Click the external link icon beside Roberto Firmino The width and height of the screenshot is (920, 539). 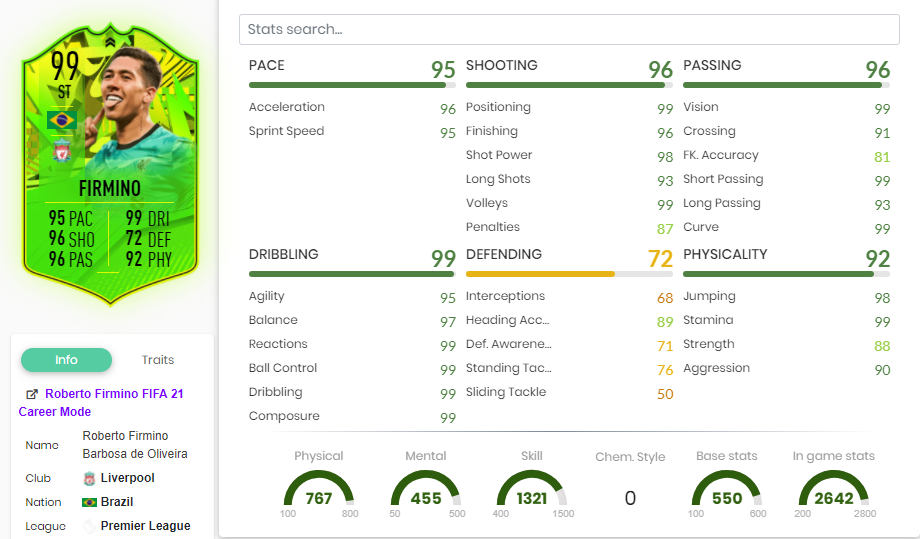click(32, 395)
